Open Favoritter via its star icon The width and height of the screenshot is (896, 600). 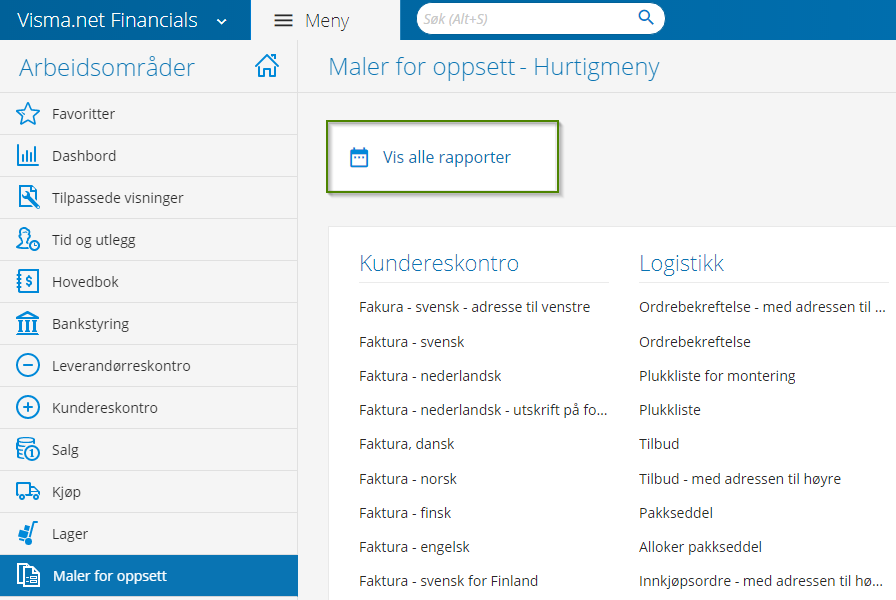pyautogui.click(x=27, y=114)
